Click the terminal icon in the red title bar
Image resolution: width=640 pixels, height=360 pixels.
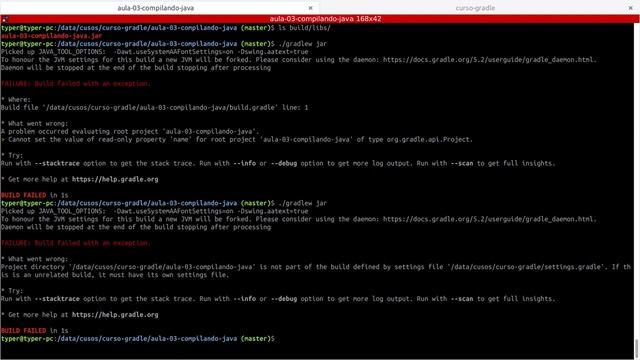click(x=4, y=19)
